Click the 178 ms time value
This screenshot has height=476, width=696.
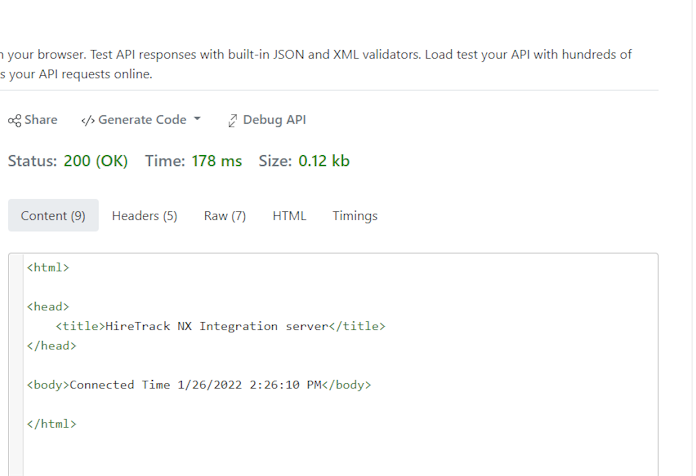217,161
